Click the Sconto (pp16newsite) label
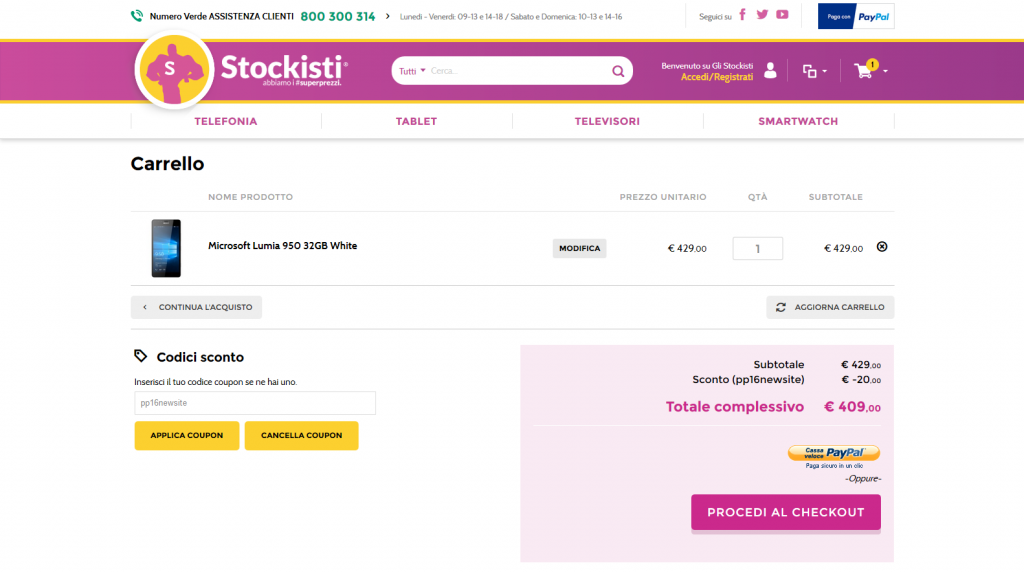1024x572 pixels. click(748, 379)
